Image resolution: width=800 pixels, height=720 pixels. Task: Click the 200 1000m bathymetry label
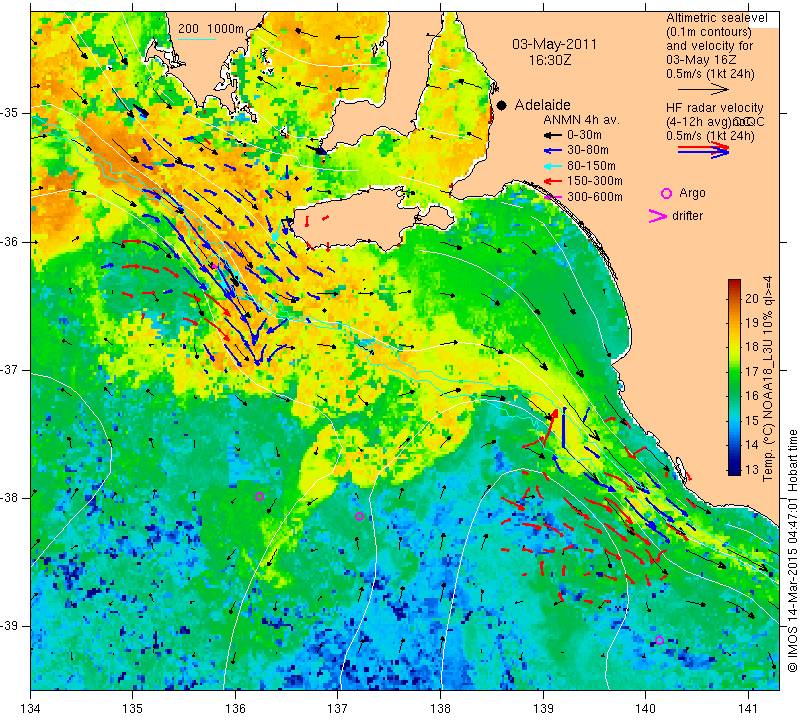click(211, 29)
